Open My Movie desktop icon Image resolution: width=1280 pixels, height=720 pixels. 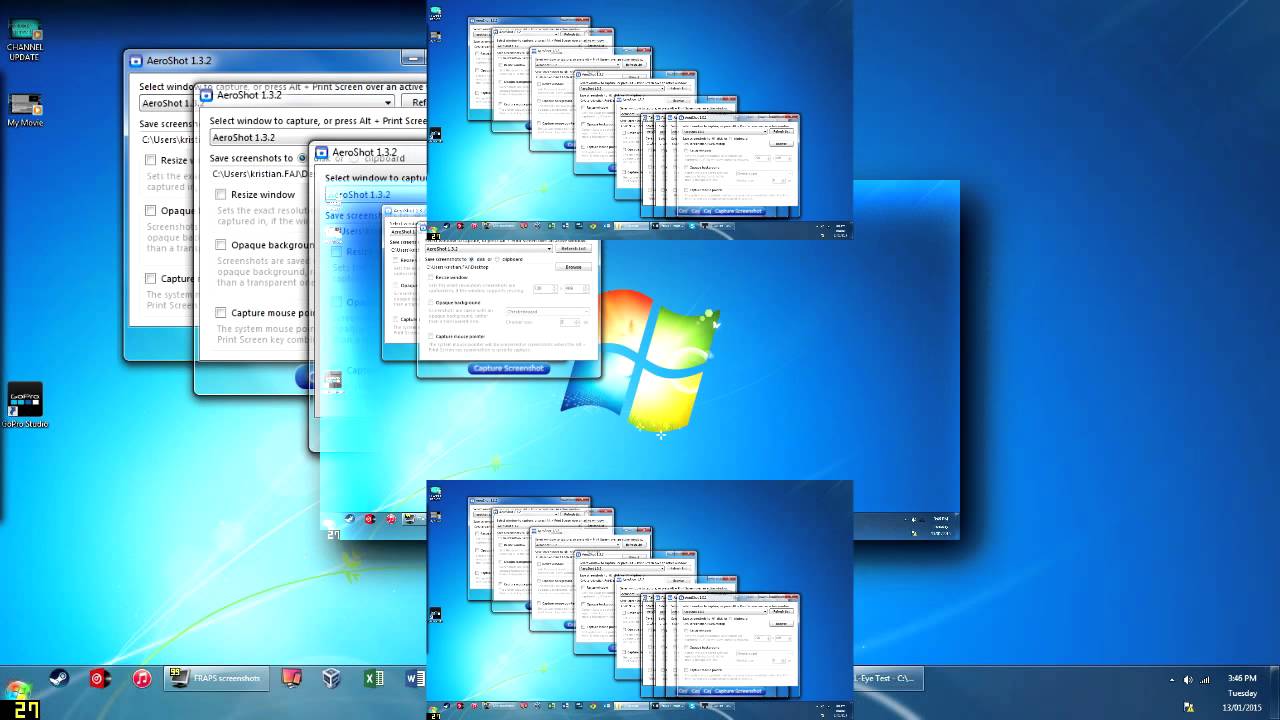(24, 110)
